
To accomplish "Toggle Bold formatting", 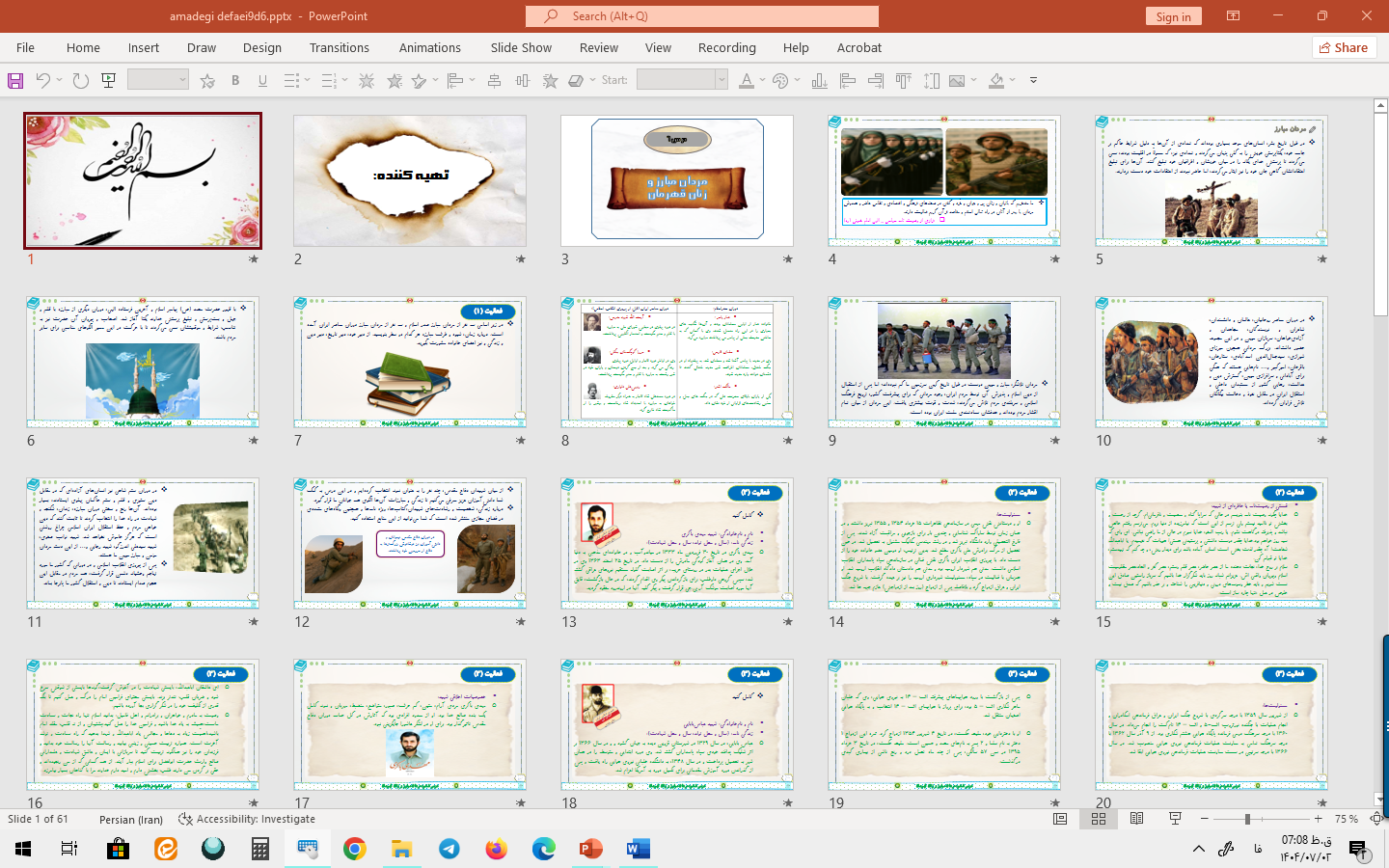I will 235,81.
